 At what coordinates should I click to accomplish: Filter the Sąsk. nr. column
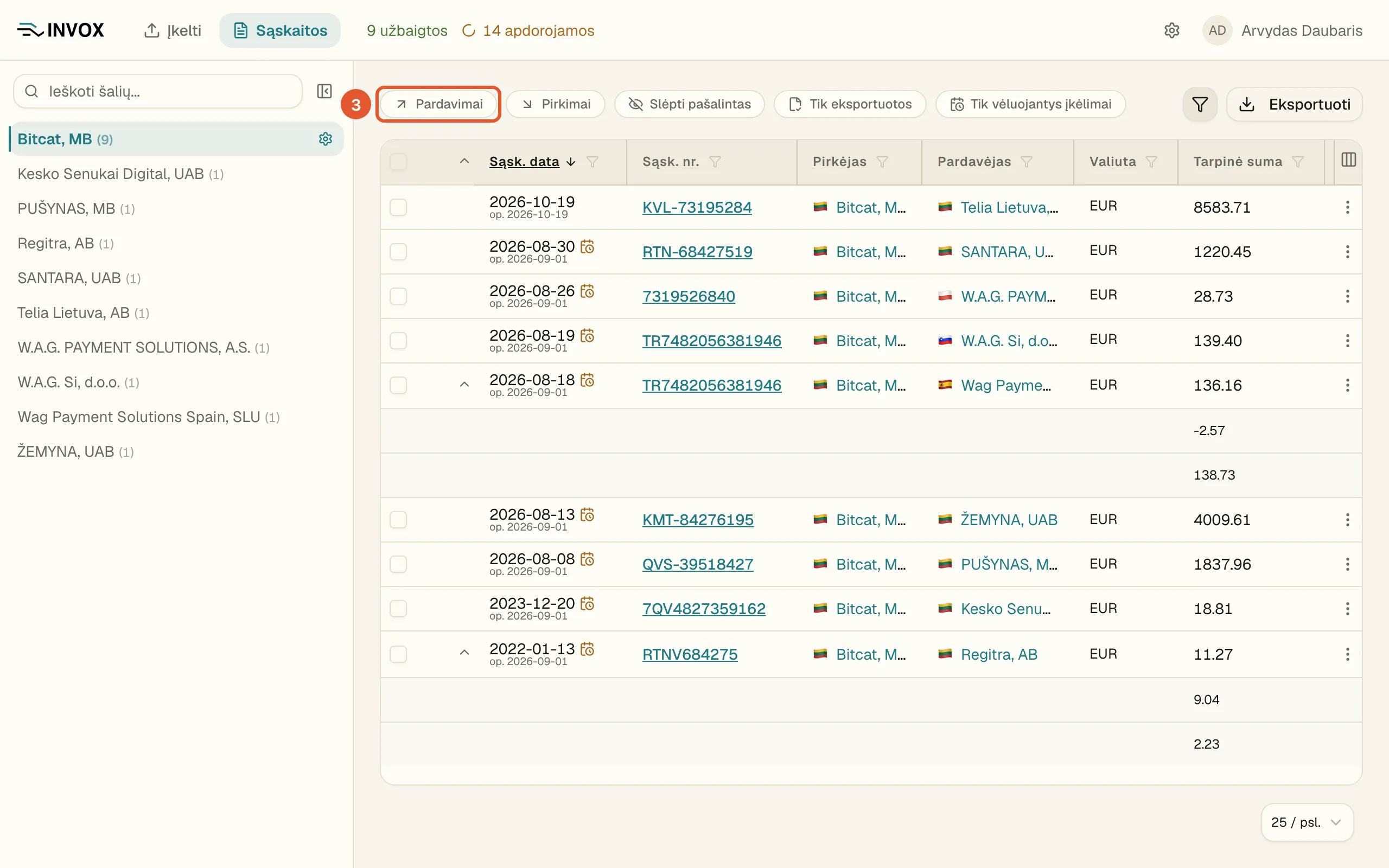coord(715,162)
